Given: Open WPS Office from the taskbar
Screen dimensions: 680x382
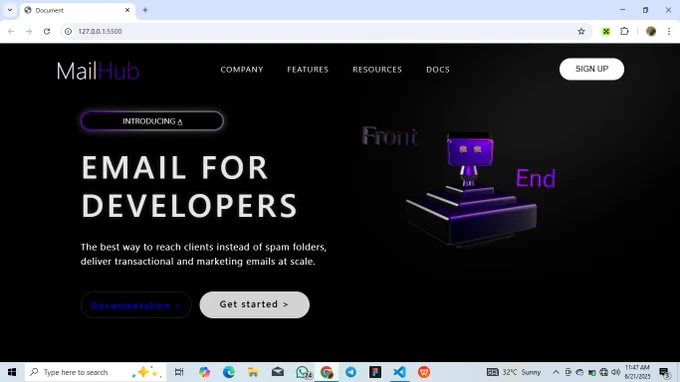Looking at the screenshot, I should click(x=424, y=372).
